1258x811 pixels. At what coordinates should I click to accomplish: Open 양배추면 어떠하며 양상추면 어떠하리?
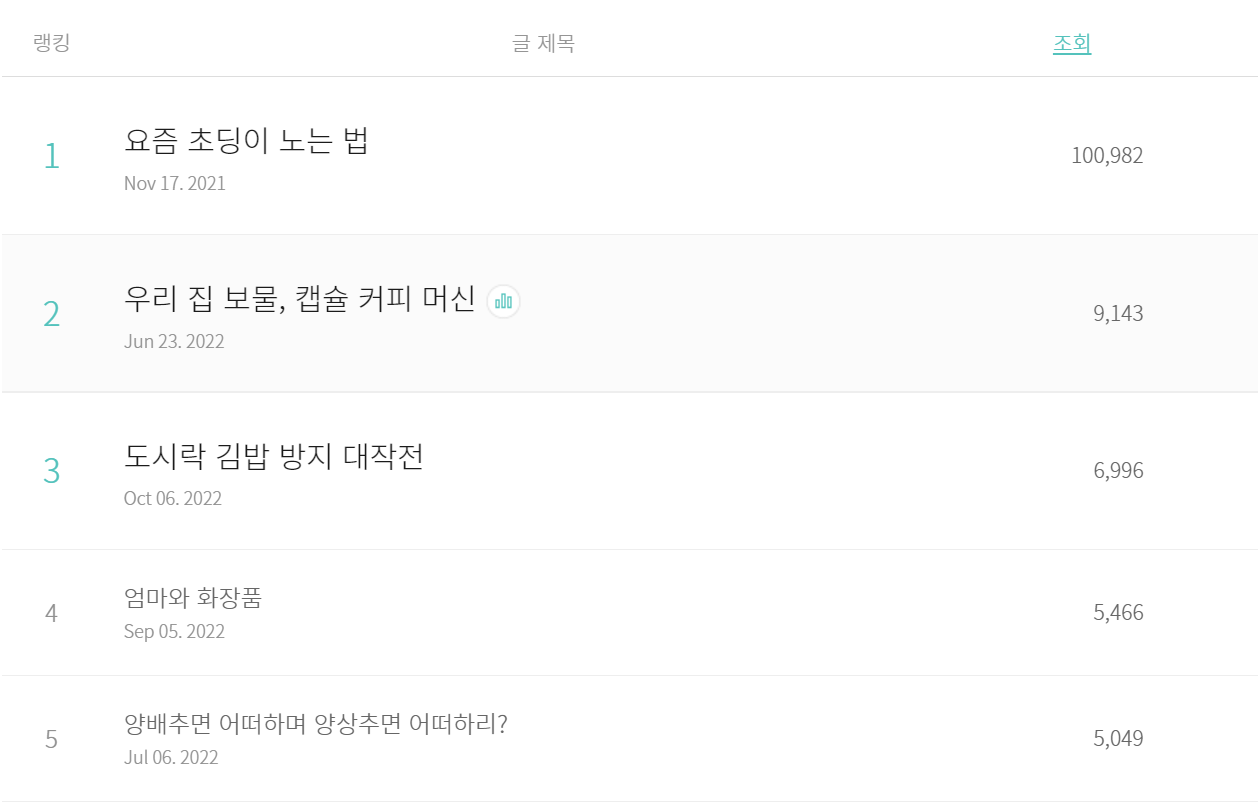point(315,724)
